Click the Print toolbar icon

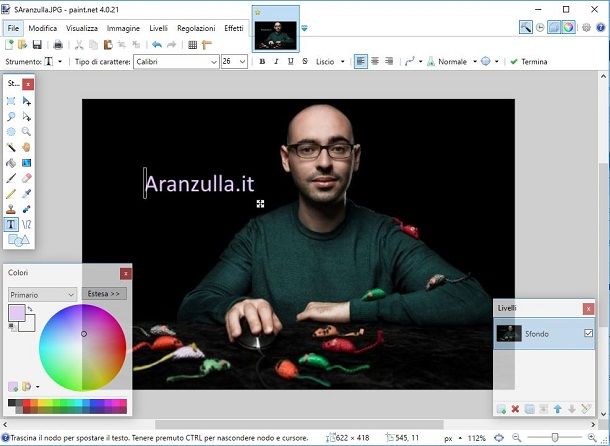[58, 45]
